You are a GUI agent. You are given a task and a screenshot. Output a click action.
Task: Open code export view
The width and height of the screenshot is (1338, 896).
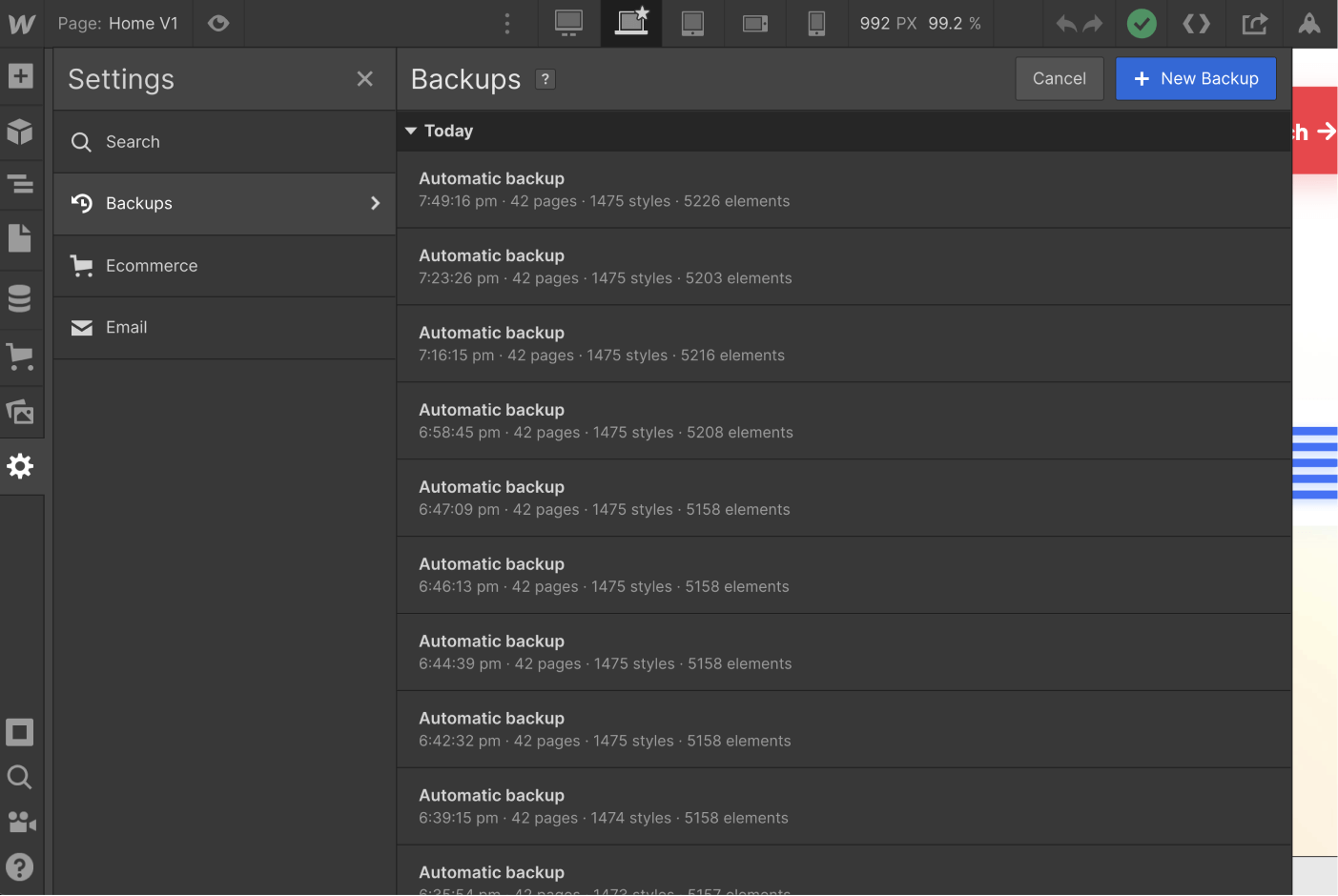[x=1196, y=24]
